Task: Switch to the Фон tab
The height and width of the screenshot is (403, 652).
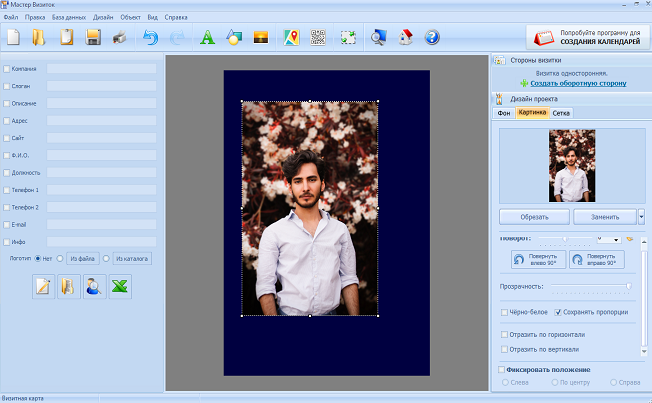Action: [504, 113]
